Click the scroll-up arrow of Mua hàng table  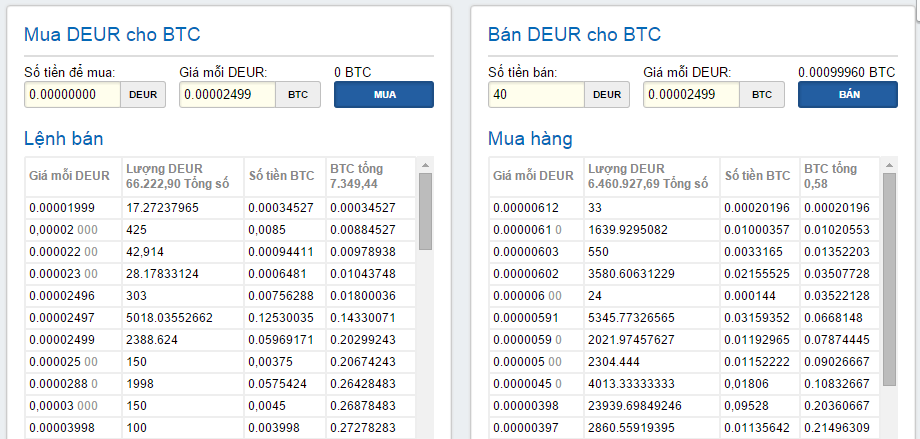point(890,164)
